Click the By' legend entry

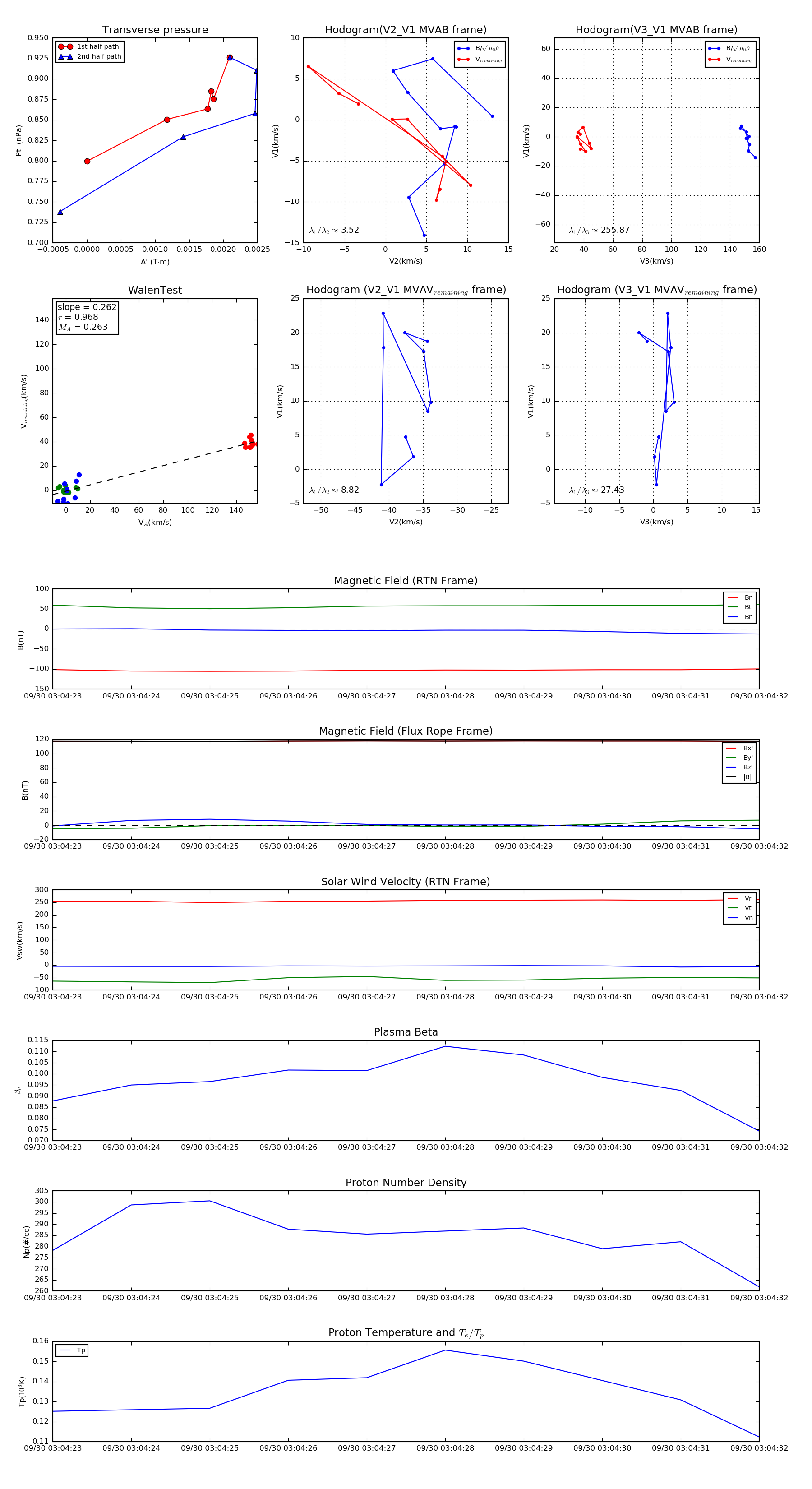click(739, 758)
